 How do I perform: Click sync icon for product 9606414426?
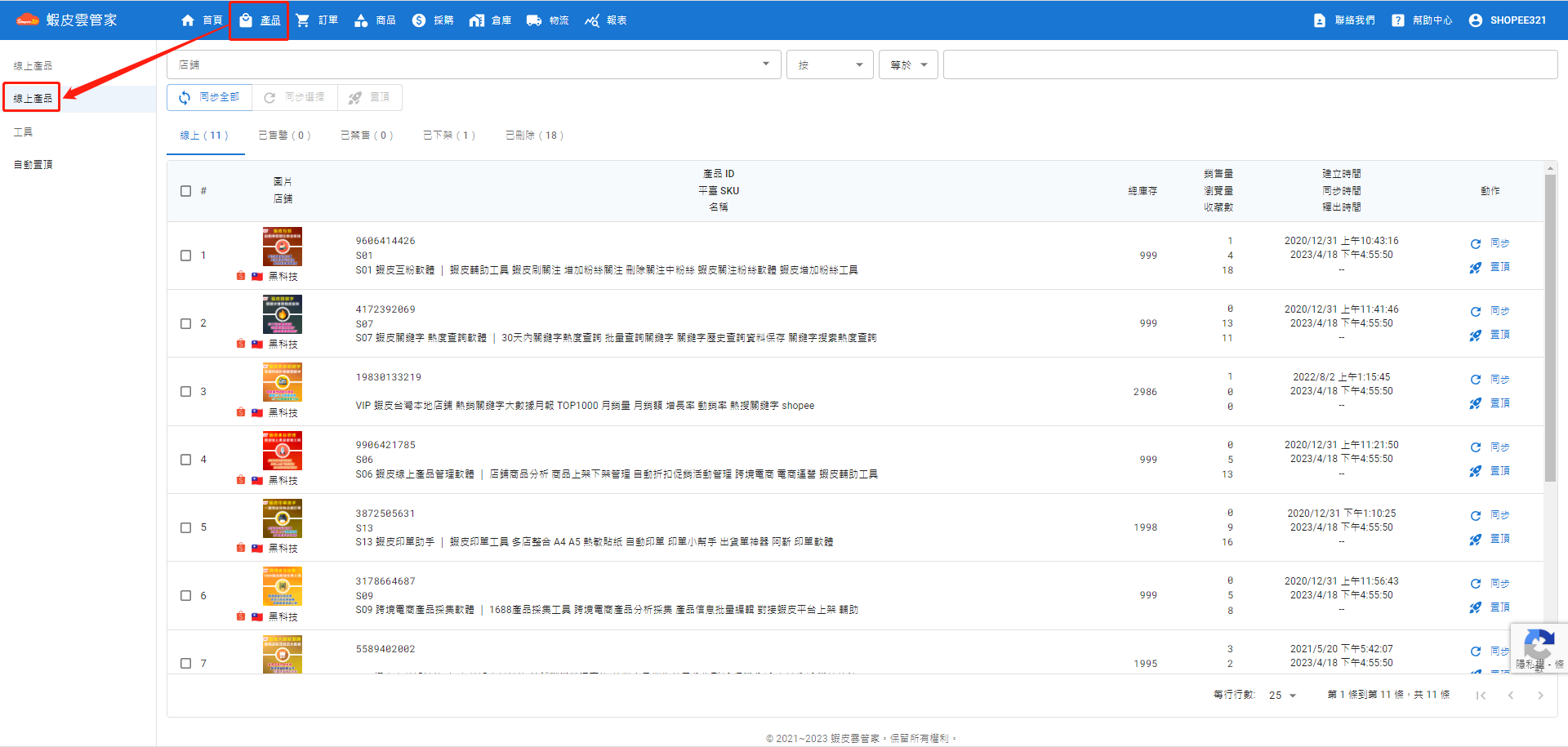pos(1476,243)
